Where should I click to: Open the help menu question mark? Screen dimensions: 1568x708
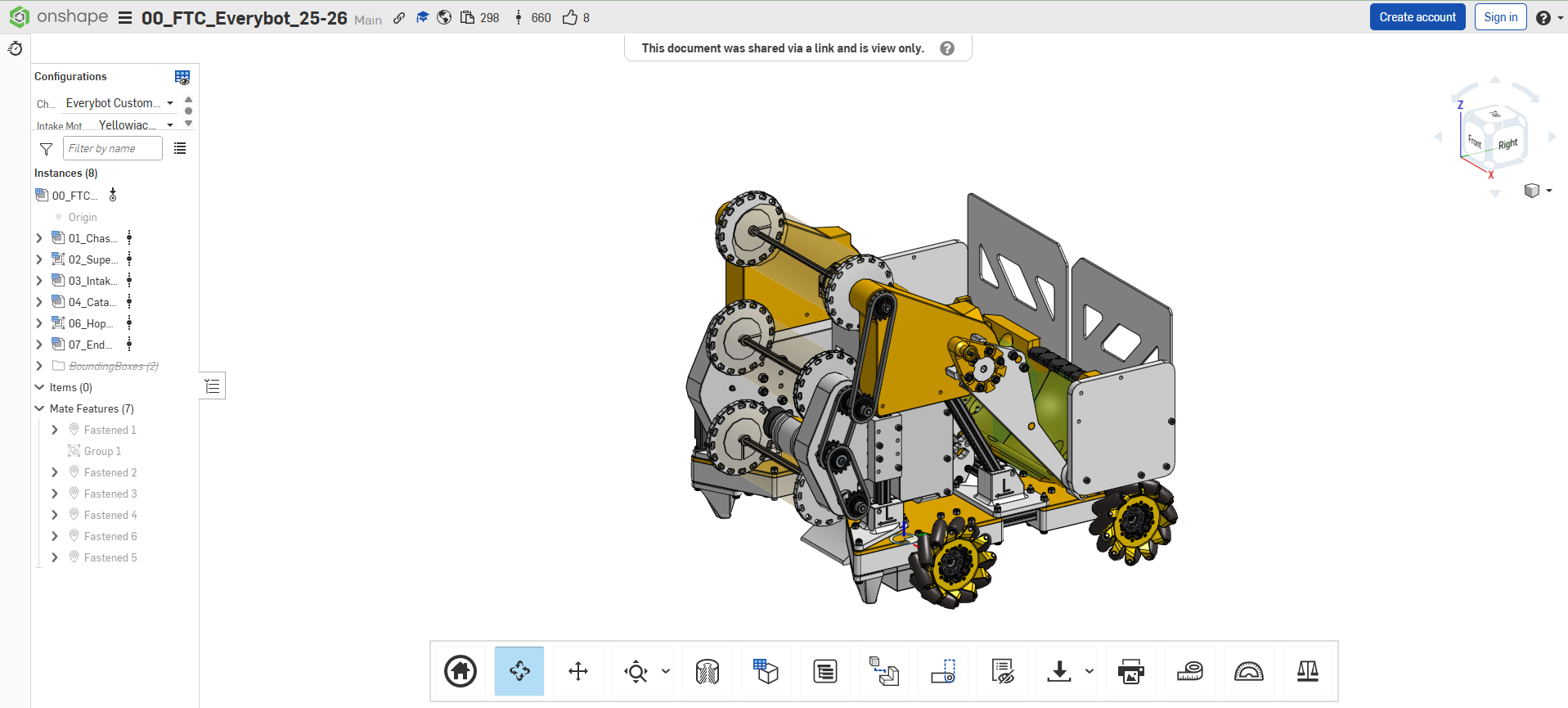click(1543, 18)
